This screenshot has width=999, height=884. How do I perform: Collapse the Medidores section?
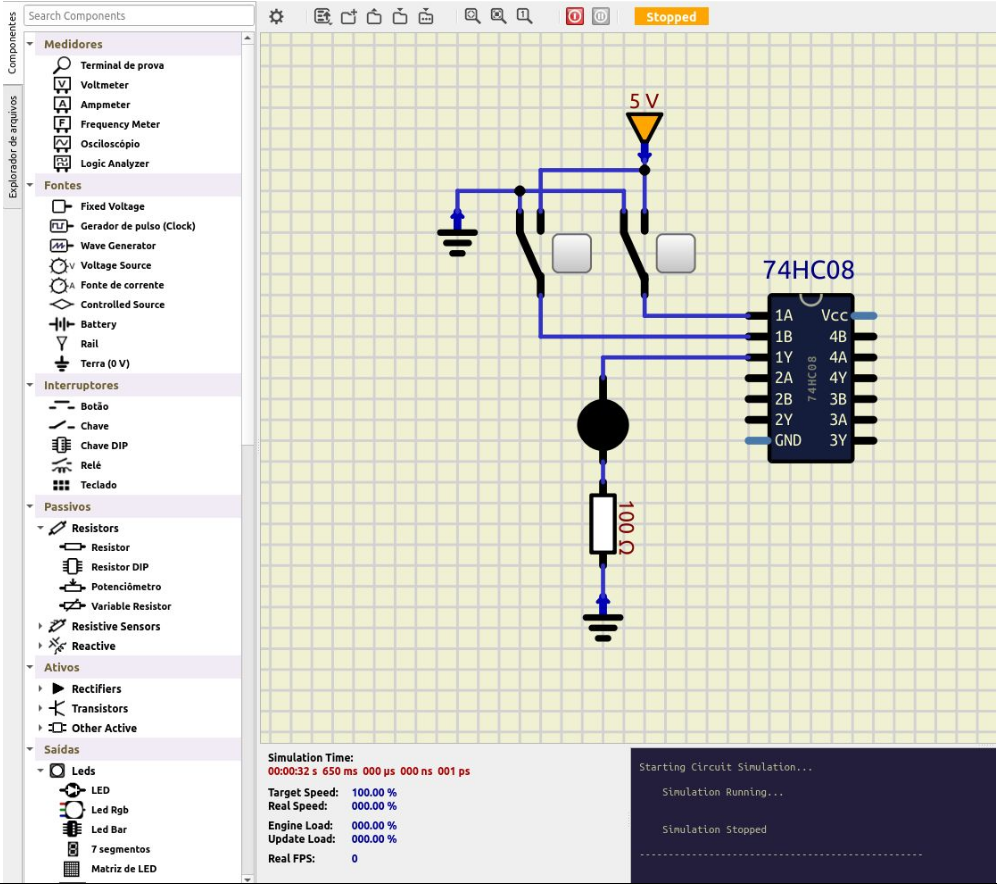pyautogui.click(x=30, y=44)
